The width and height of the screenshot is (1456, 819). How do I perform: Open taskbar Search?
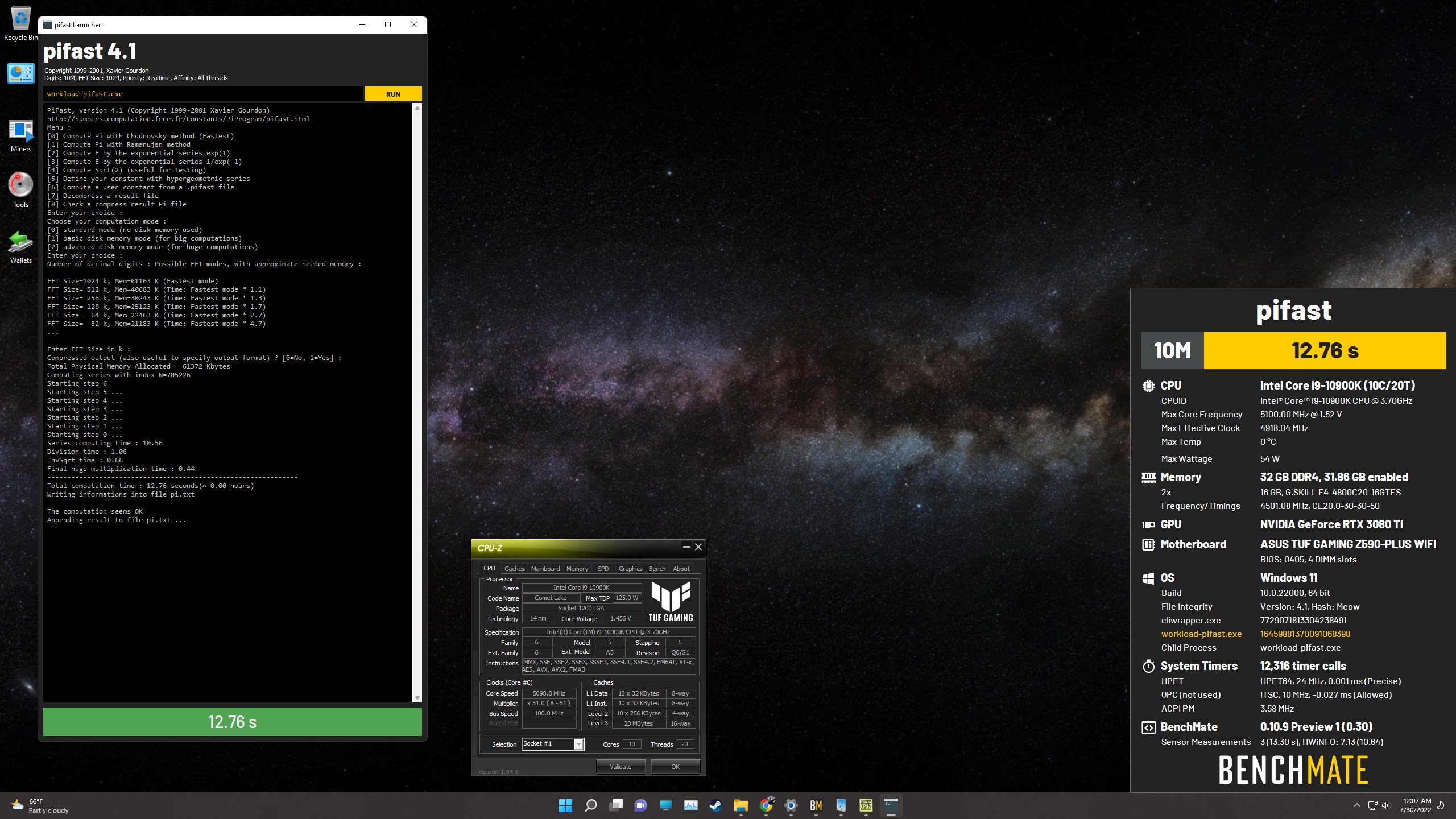click(590, 805)
